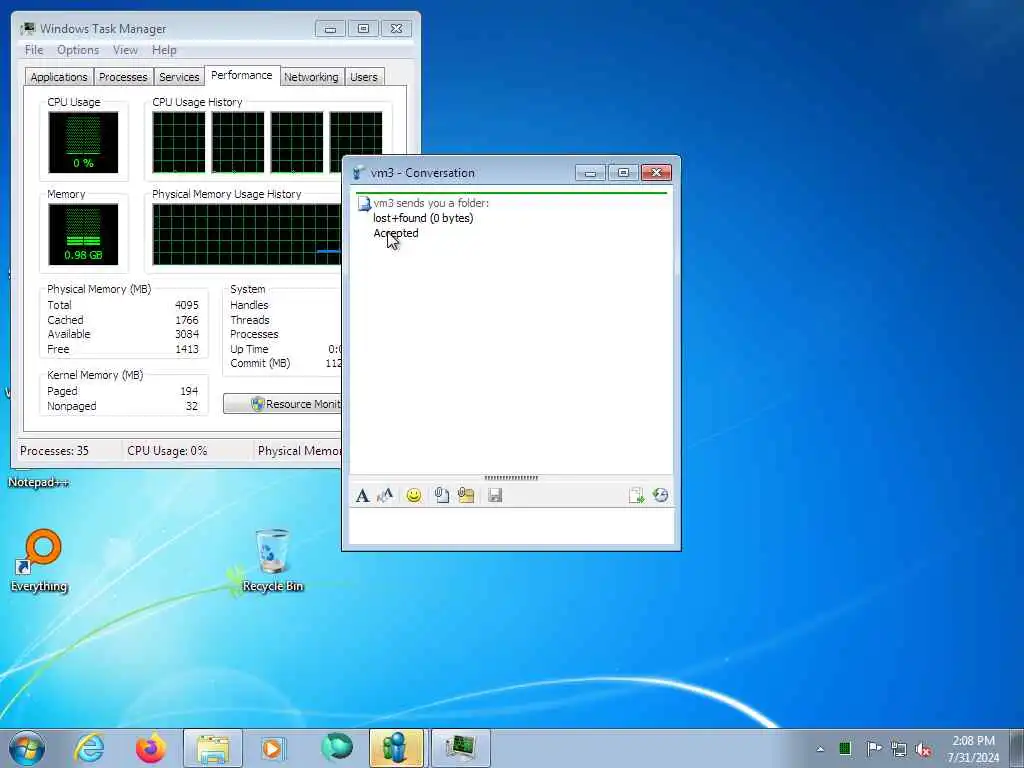Maximize the vm3 Conversation window
This screenshot has height=768, width=1024.
pos(623,173)
